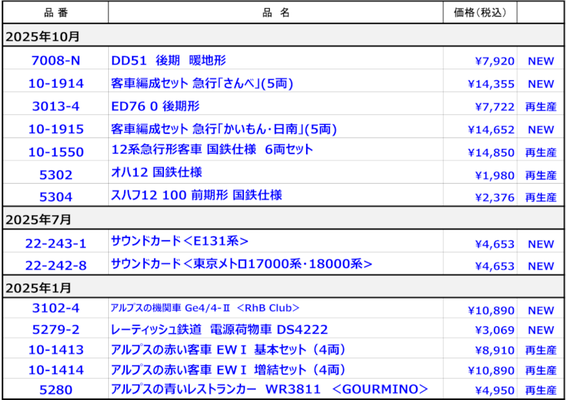Open 客車編成セット 急行「さんべ」(5両) link

point(202,84)
